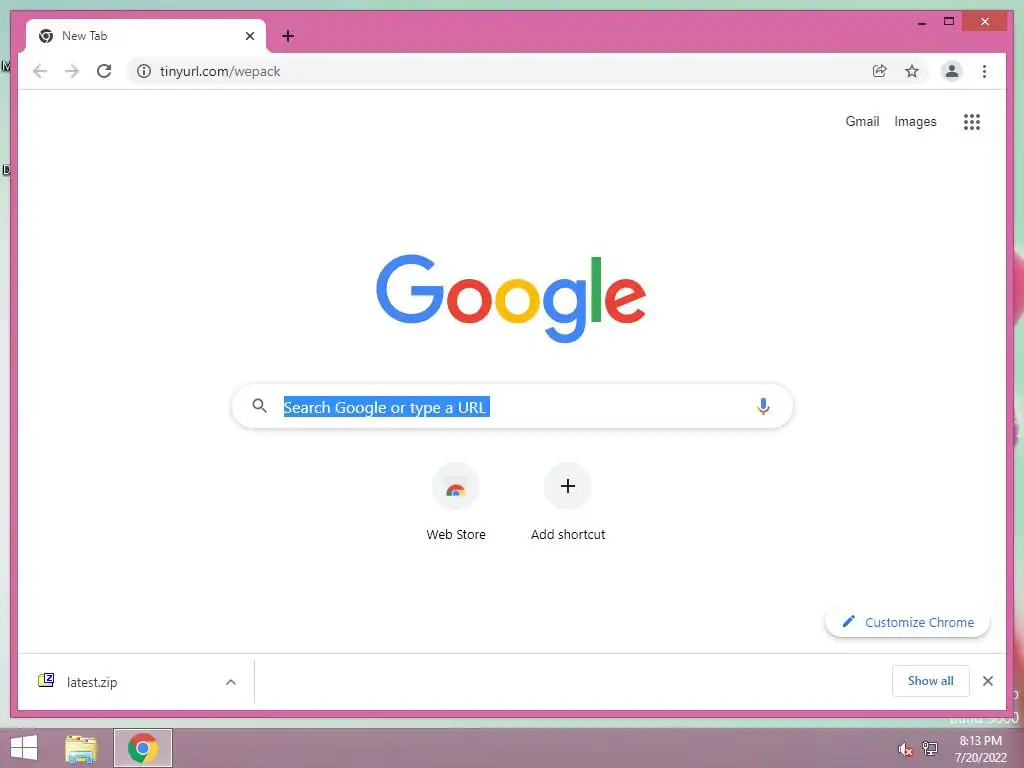Show all downloads

click(x=931, y=680)
